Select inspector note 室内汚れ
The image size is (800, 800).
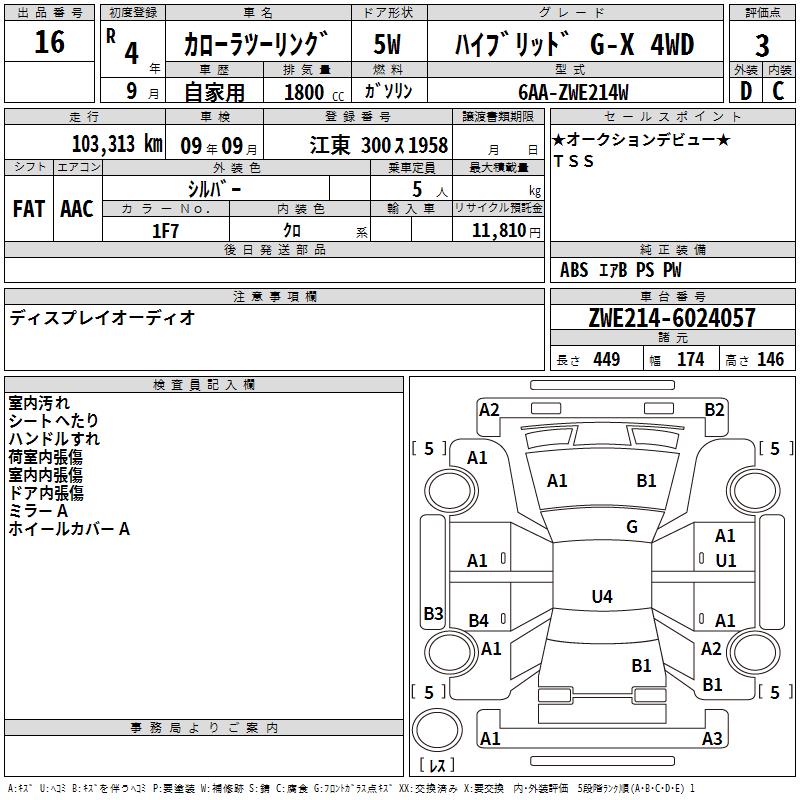click(x=39, y=403)
